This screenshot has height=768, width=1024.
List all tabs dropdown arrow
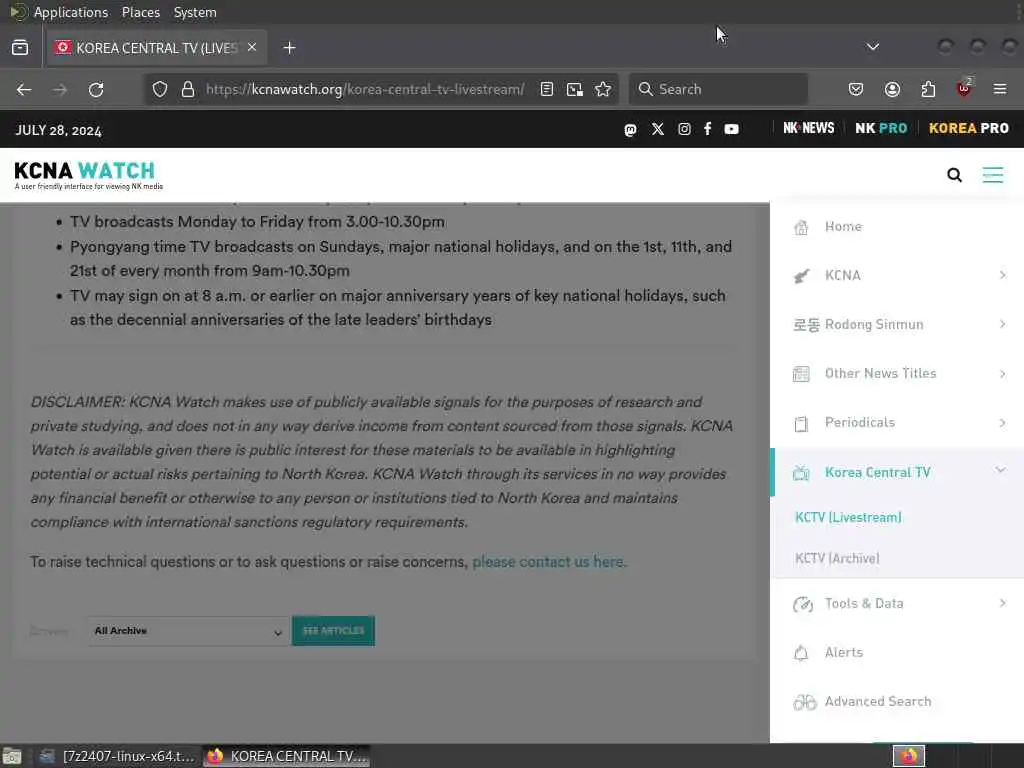(x=872, y=47)
